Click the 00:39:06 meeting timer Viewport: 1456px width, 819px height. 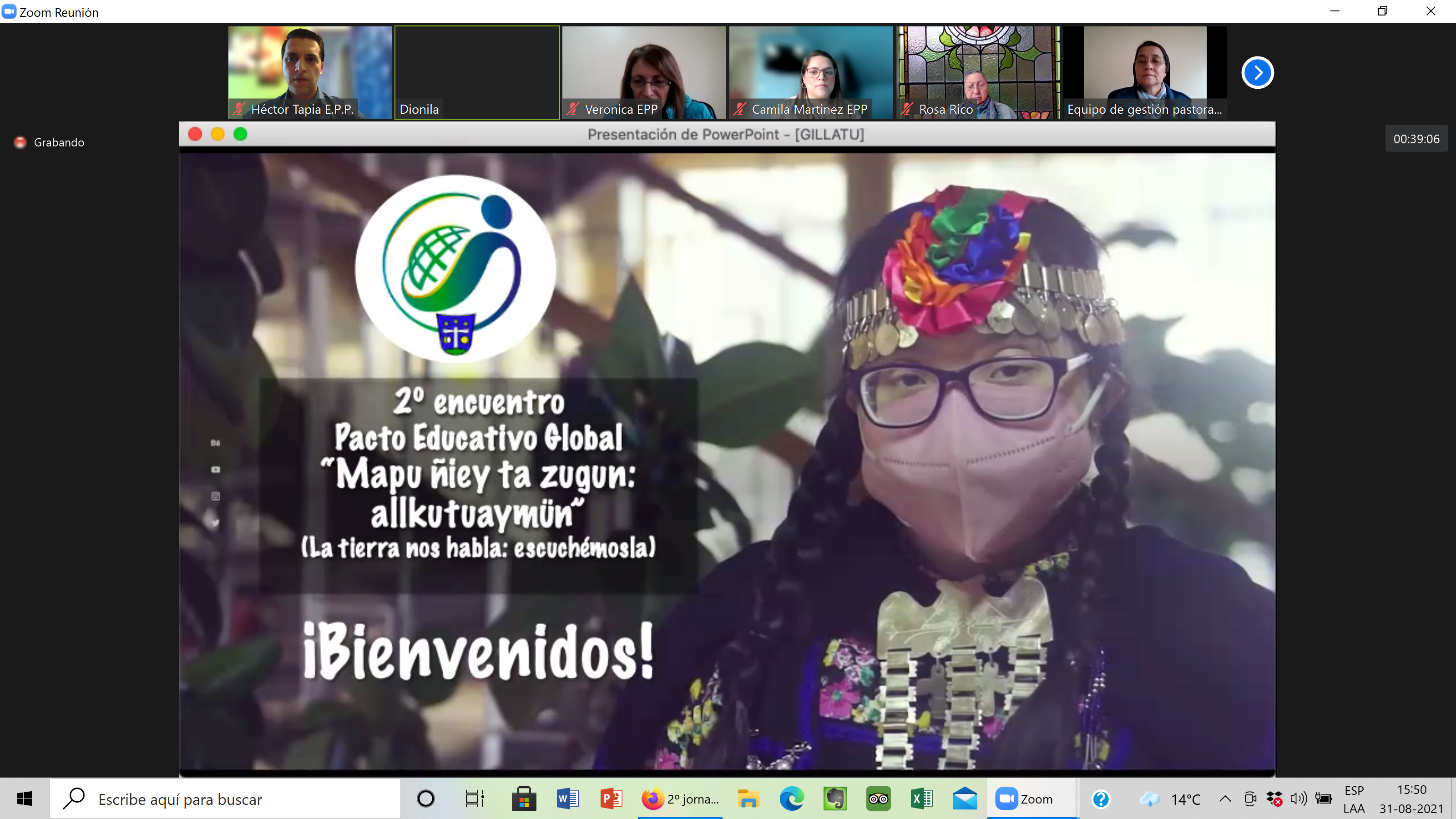click(x=1416, y=139)
